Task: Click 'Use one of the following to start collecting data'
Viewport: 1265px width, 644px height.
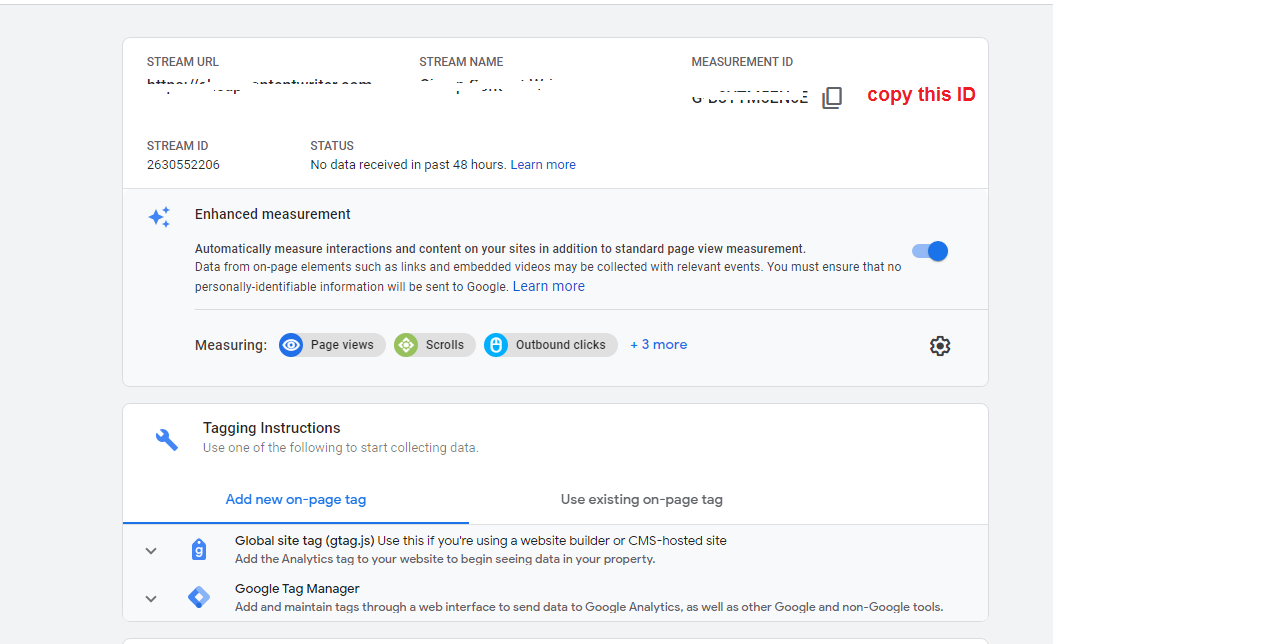Action: tap(341, 448)
